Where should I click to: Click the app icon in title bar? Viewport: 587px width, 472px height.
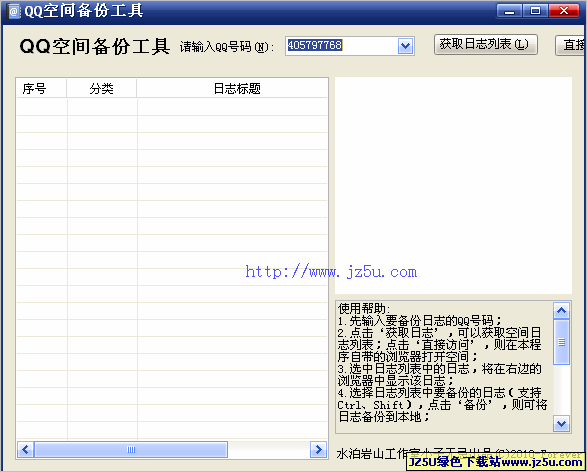click(x=13, y=11)
